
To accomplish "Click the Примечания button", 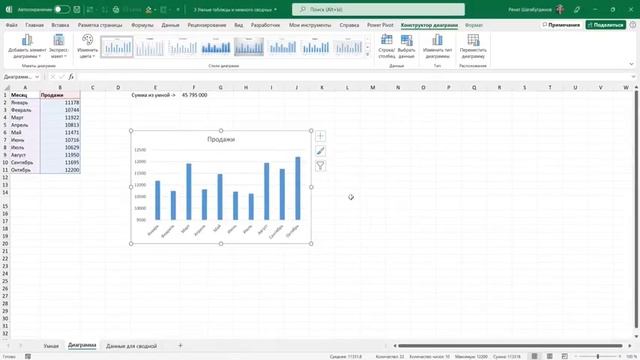I will (x=560, y=25).
